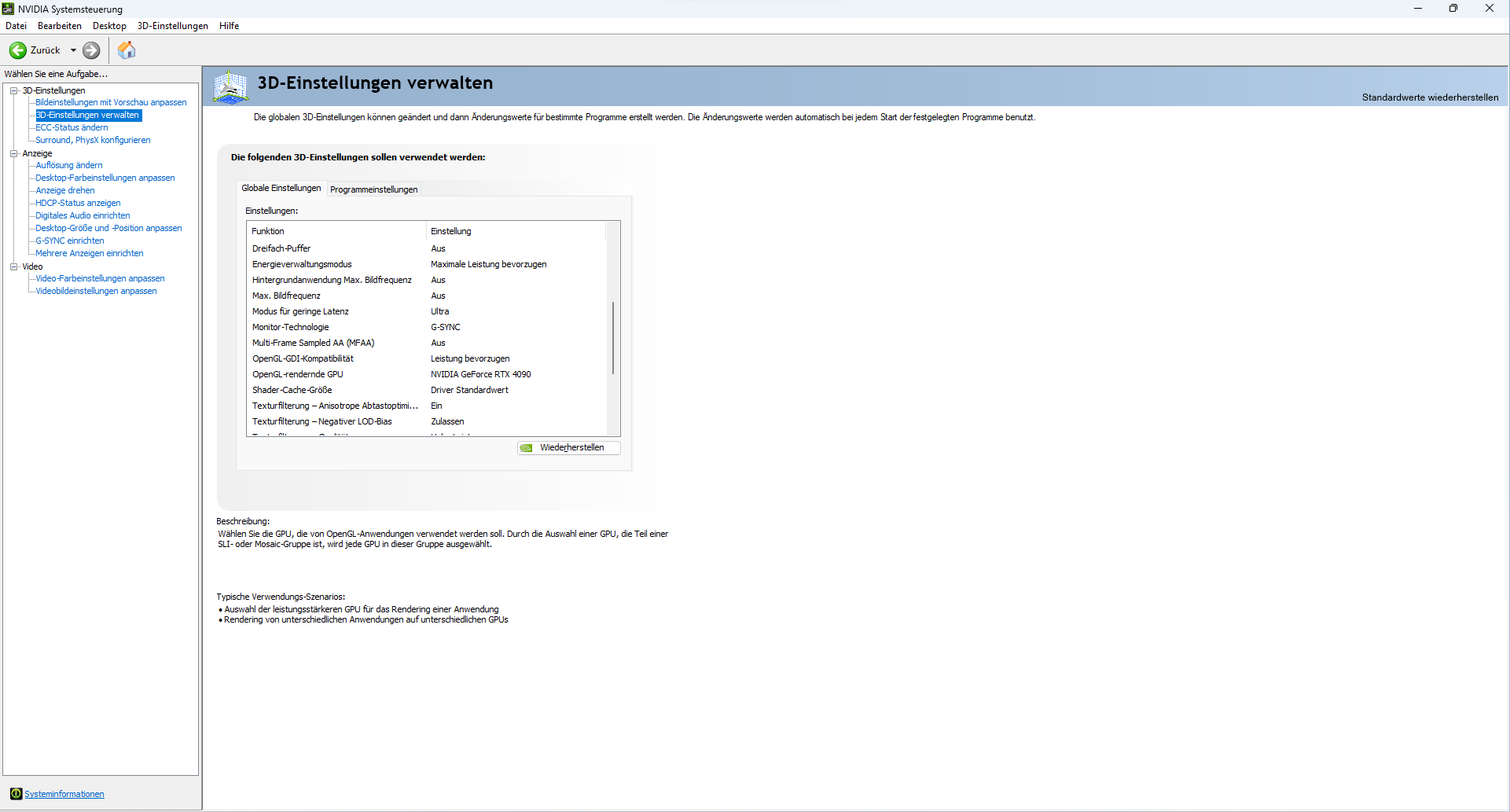This screenshot has height=812, width=1510.
Task: Open the Hilfe menu
Action: point(230,26)
